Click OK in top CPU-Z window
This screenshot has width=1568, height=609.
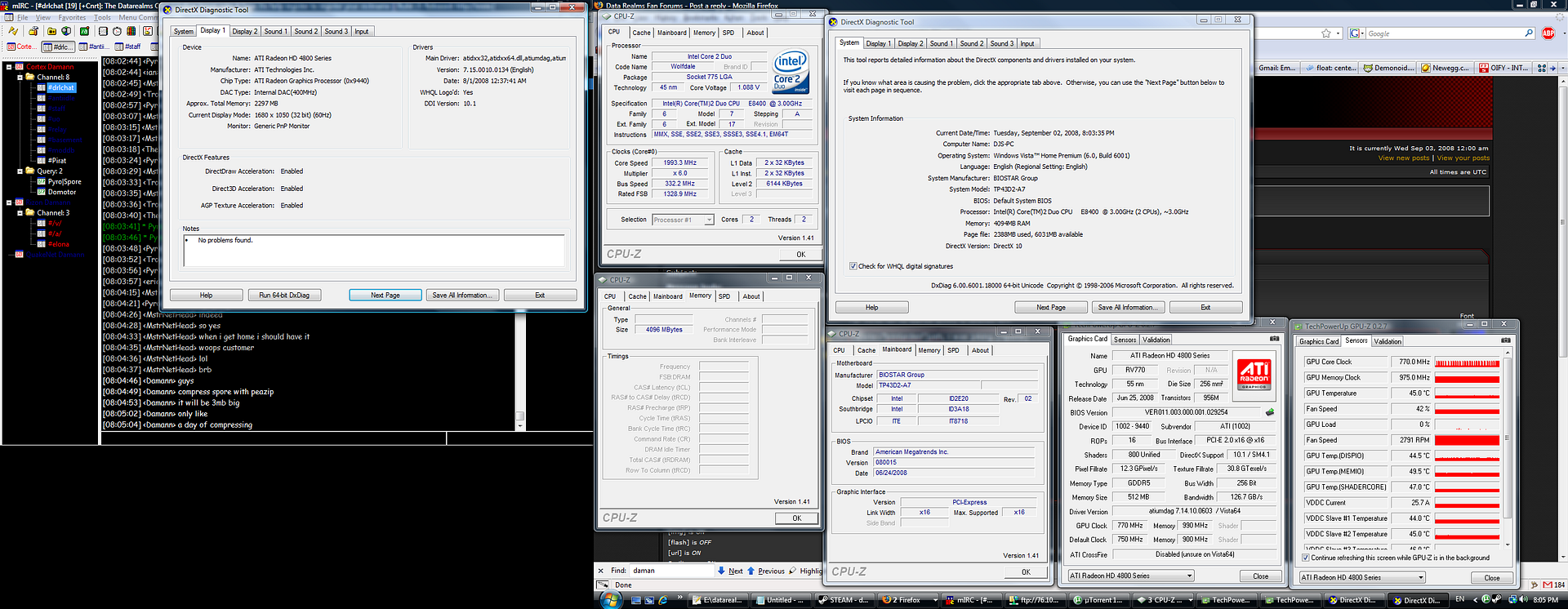tap(800, 255)
